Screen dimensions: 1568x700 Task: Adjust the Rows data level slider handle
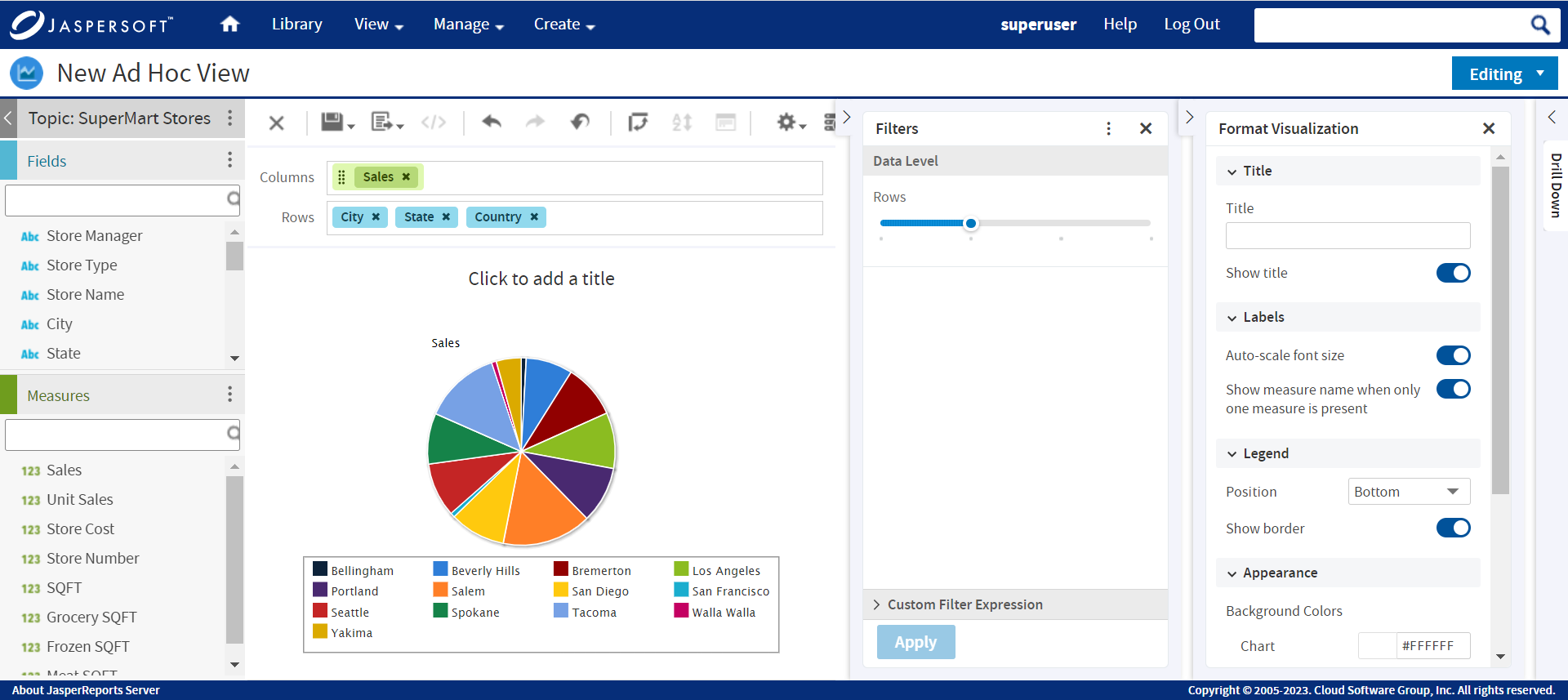click(970, 223)
